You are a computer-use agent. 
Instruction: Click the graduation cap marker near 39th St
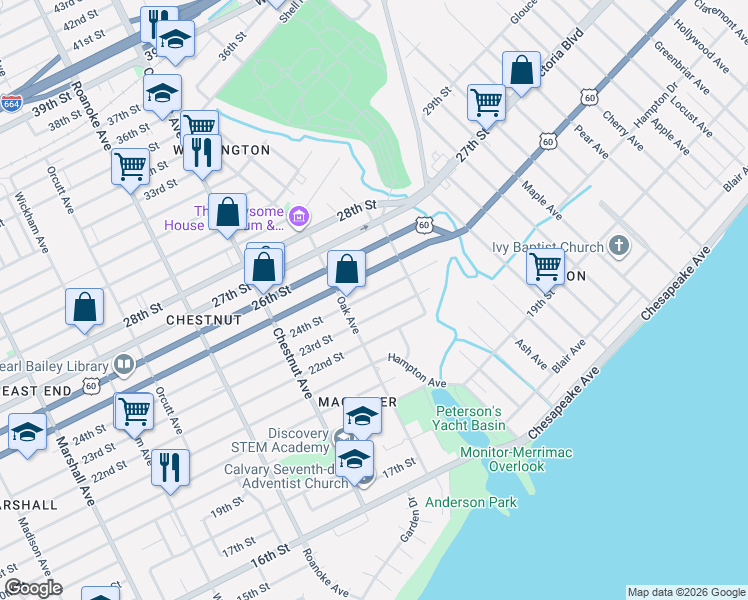[x=175, y=40]
